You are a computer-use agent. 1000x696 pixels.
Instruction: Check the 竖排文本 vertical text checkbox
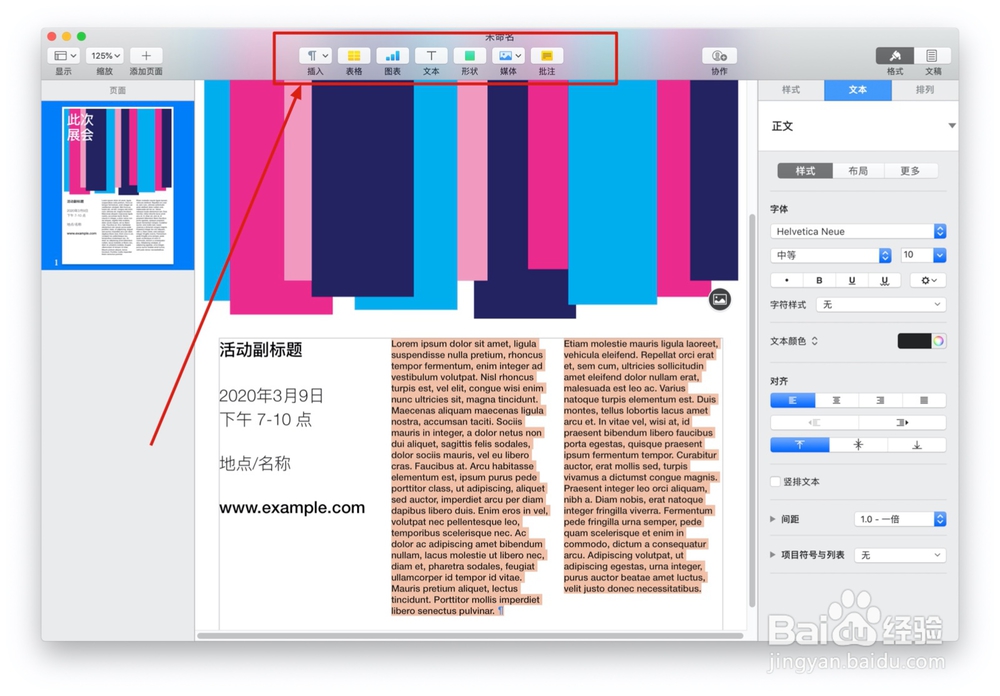tap(774, 481)
